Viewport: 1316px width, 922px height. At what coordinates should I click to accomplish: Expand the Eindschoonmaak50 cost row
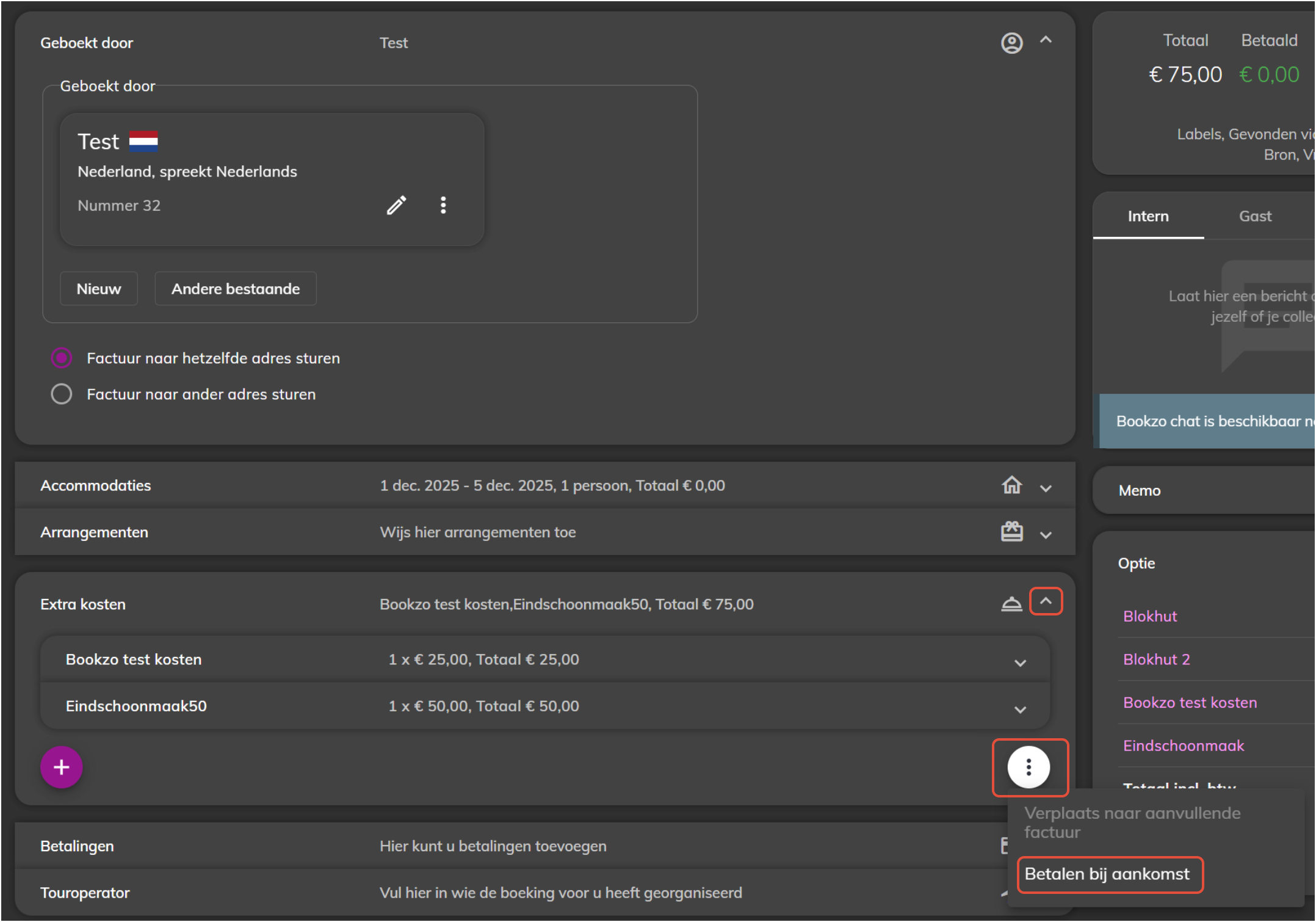click(1020, 710)
